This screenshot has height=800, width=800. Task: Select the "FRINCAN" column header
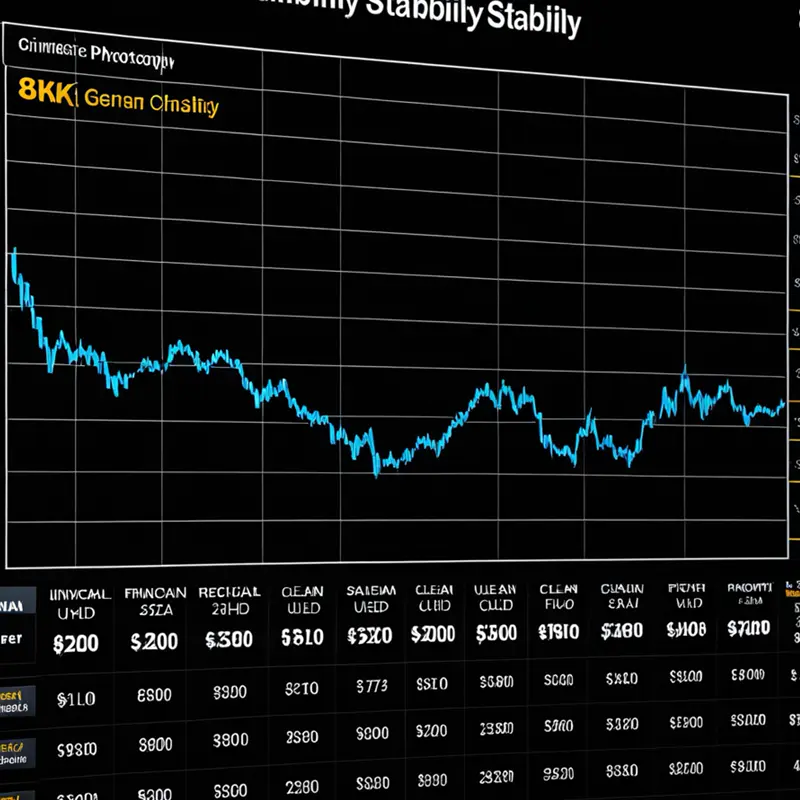tap(155, 593)
